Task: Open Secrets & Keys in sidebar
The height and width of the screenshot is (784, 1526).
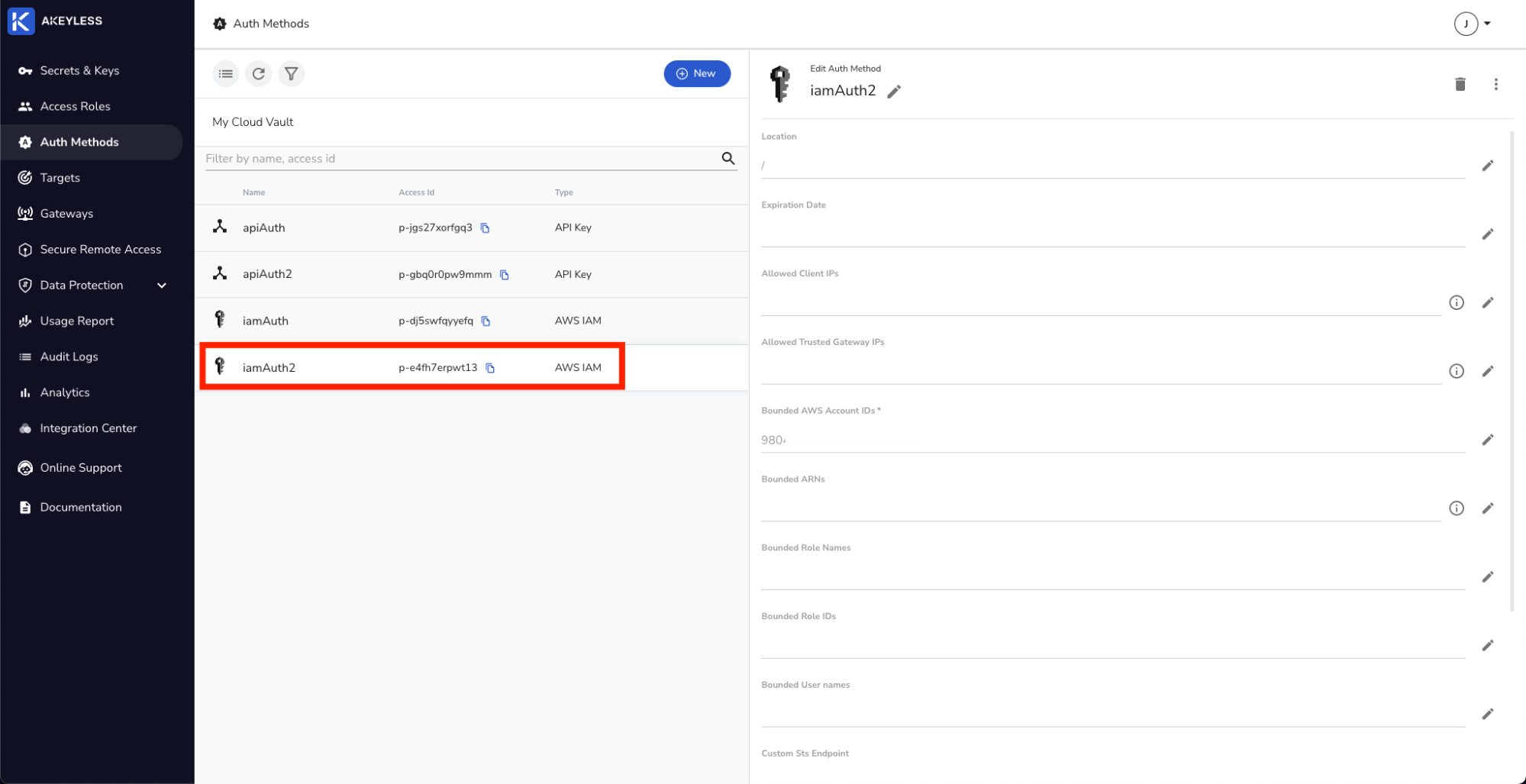Action: pos(79,70)
